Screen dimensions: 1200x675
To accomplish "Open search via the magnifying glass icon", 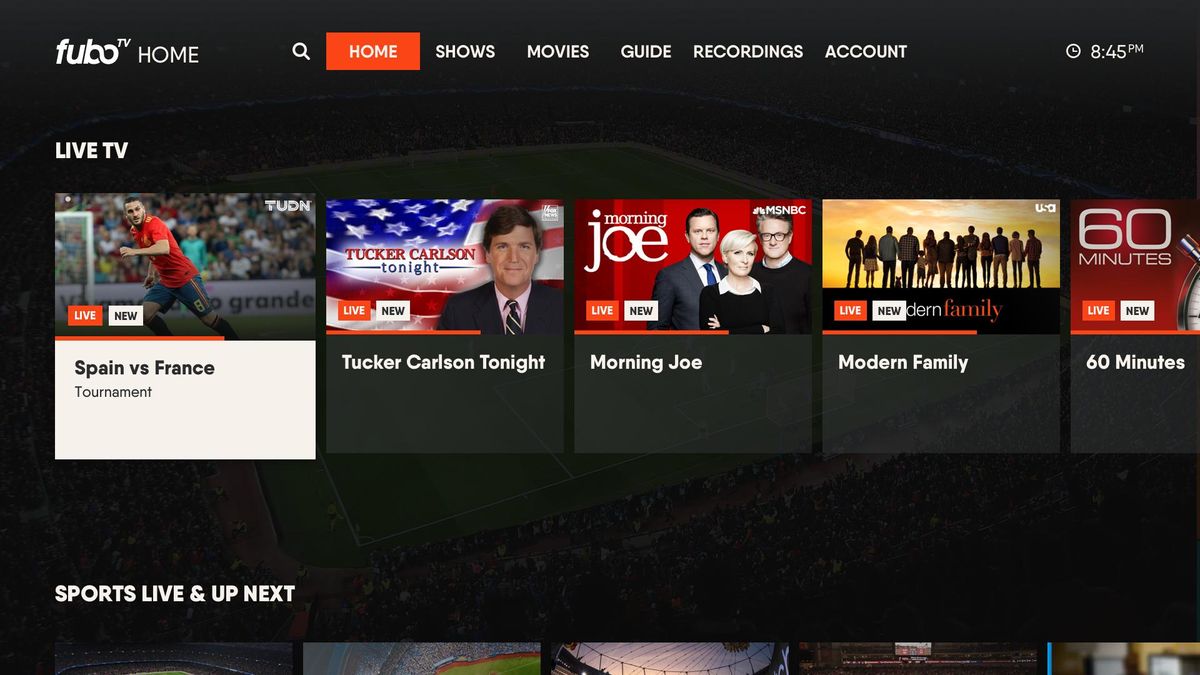I will pyautogui.click(x=301, y=51).
